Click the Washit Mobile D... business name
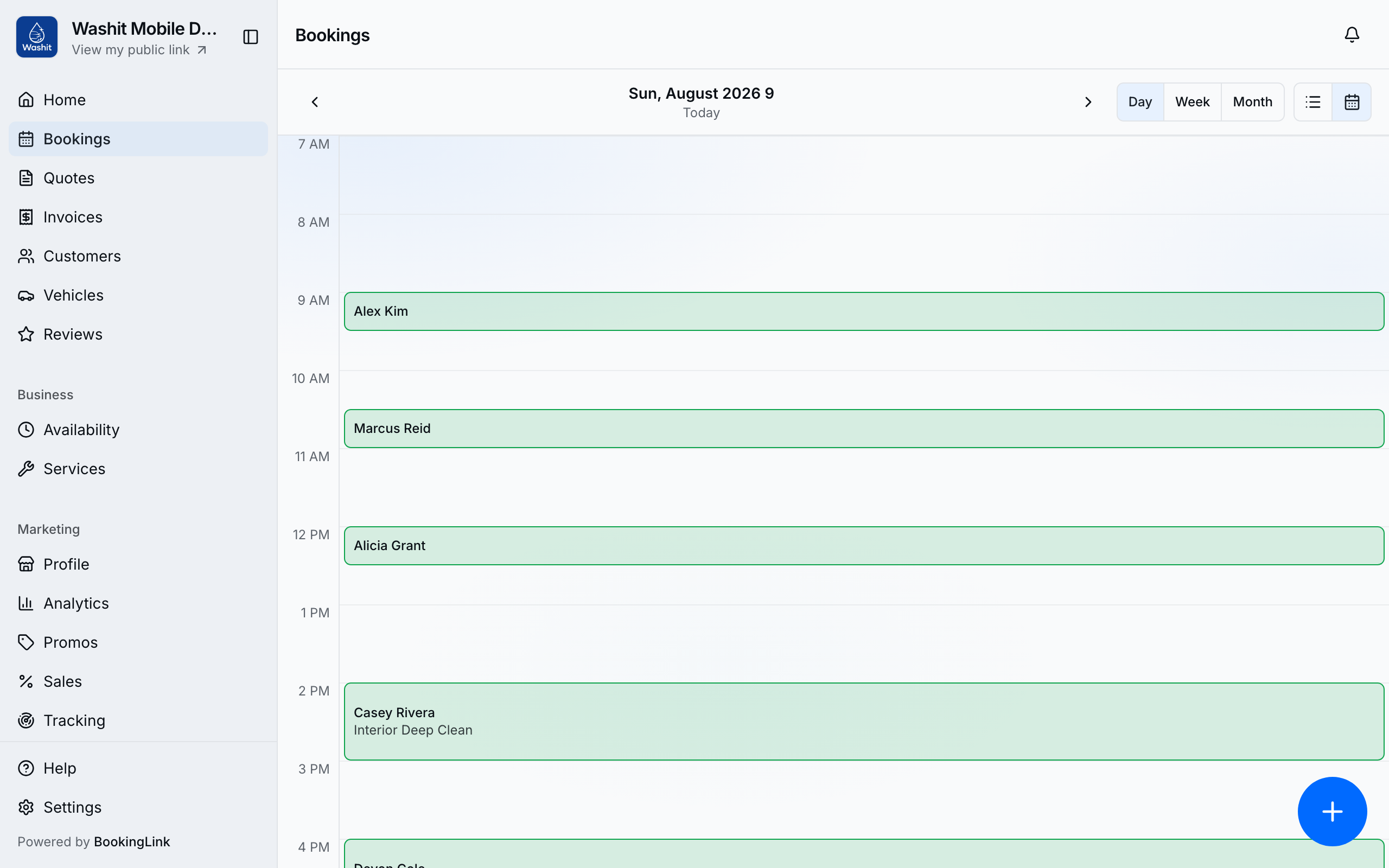The width and height of the screenshot is (1389, 868). [x=145, y=29]
